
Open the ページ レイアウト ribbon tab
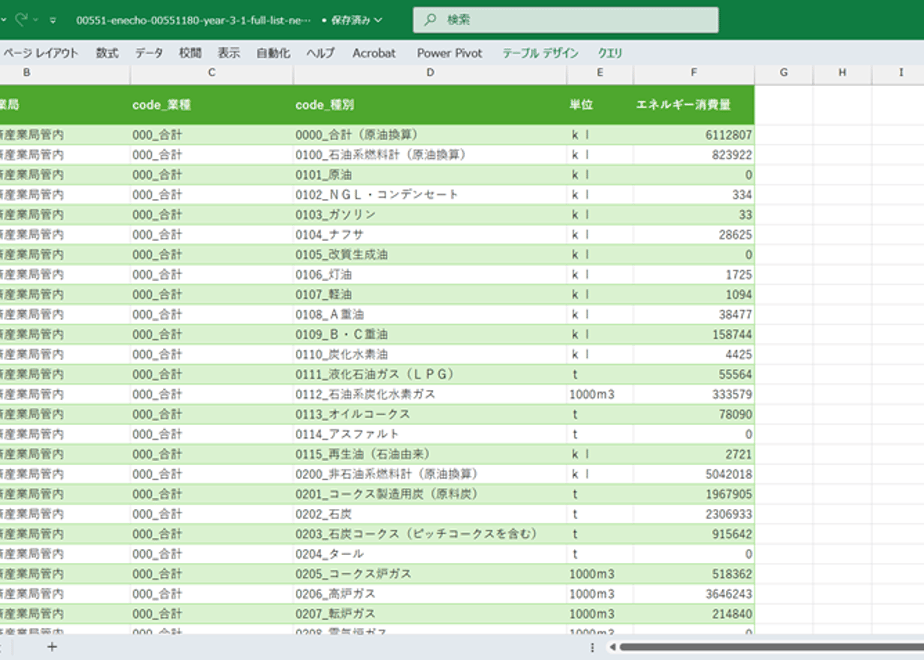[x=41, y=53]
